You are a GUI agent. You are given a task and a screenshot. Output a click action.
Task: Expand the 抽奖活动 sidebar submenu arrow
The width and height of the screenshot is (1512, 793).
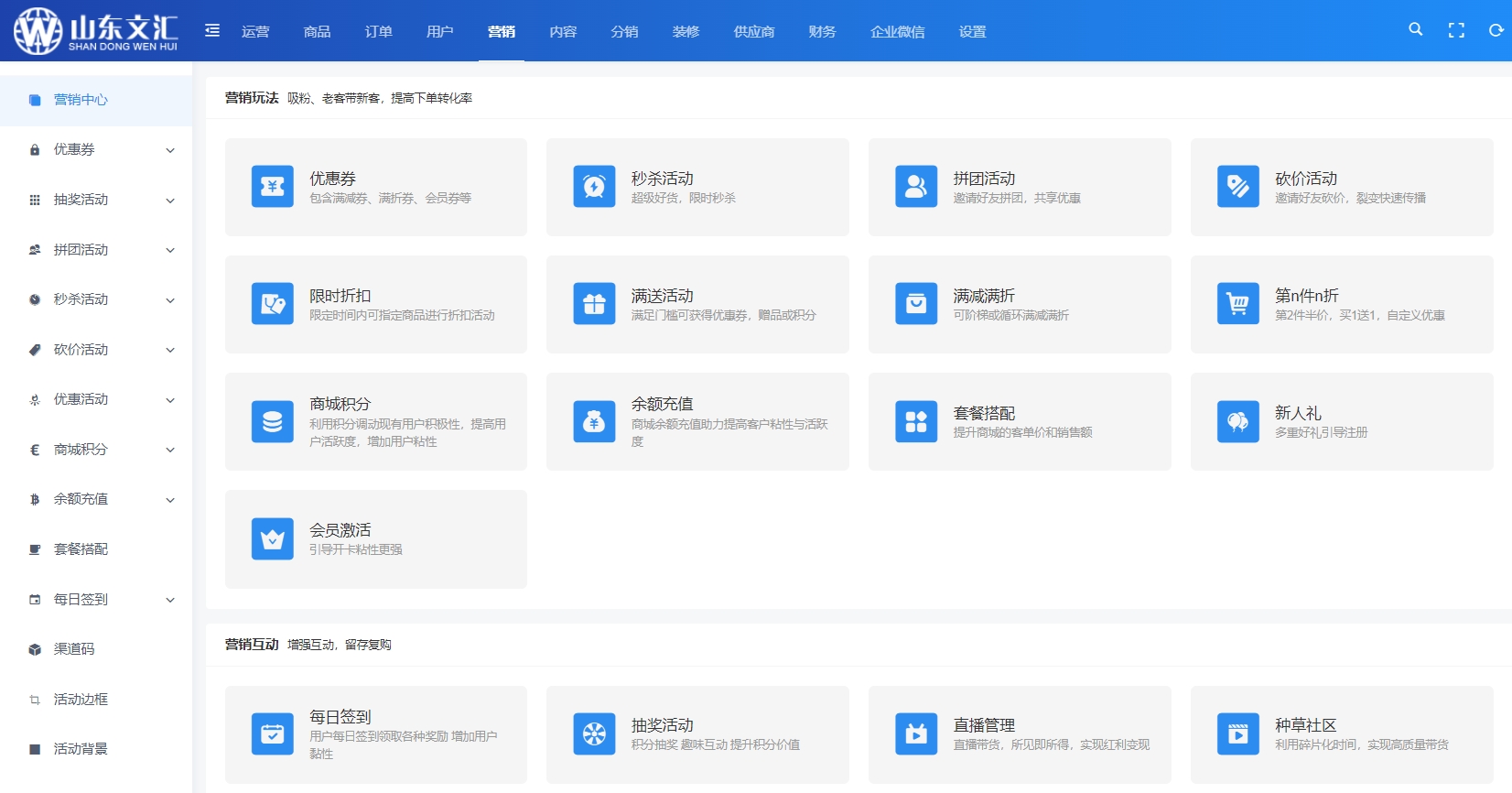point(170,201)
